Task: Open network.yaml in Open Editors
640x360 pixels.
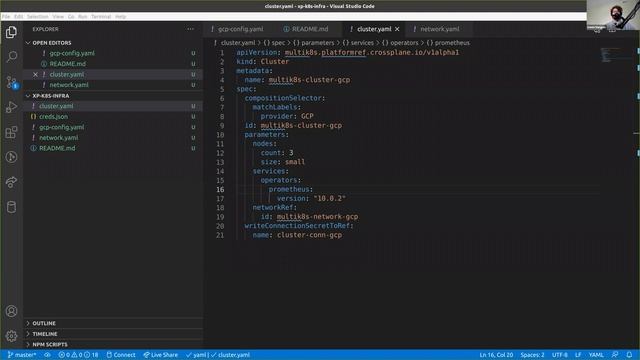Action: coord(113,85)
